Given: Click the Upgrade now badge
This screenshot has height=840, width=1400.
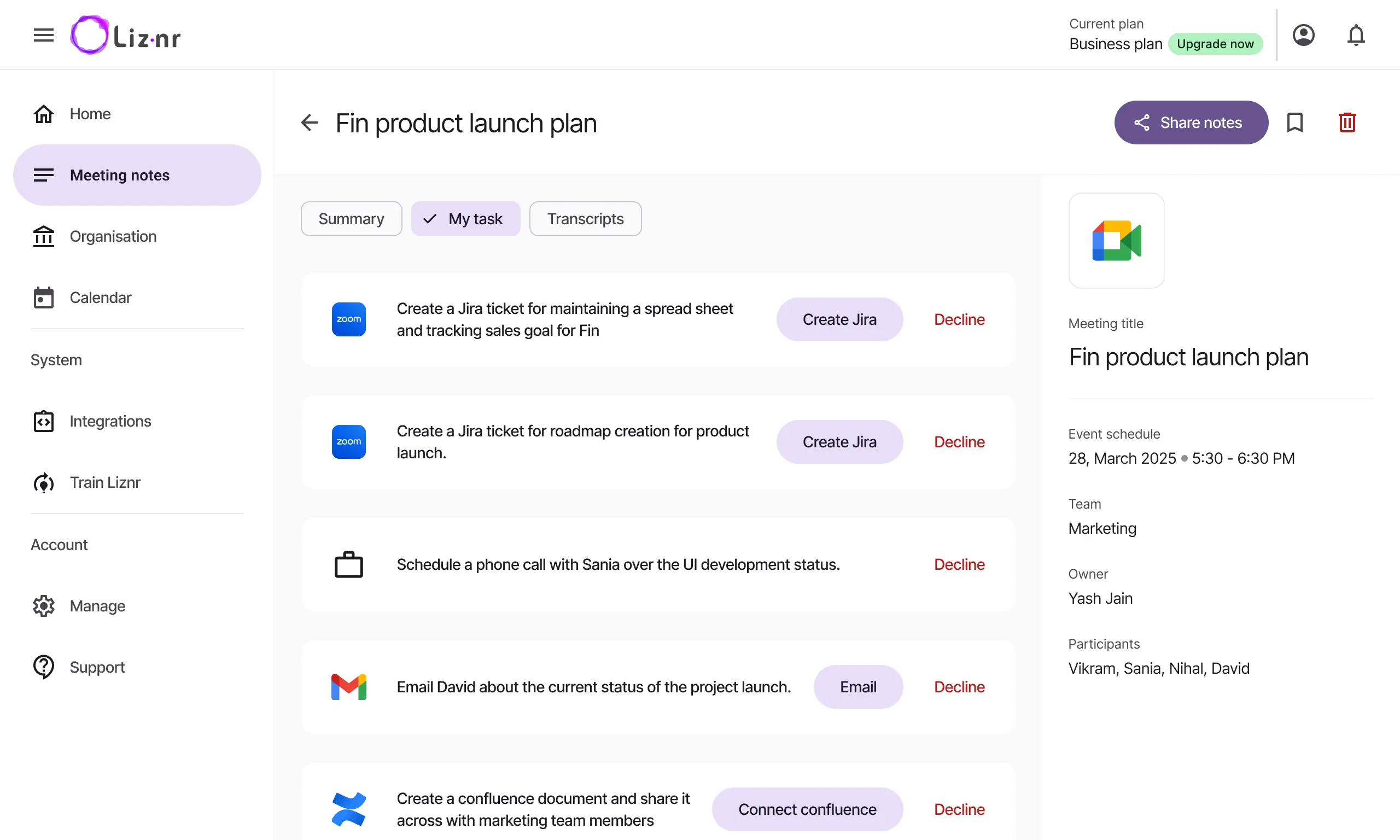Looking at the screenshot, I should point(1215,44).
